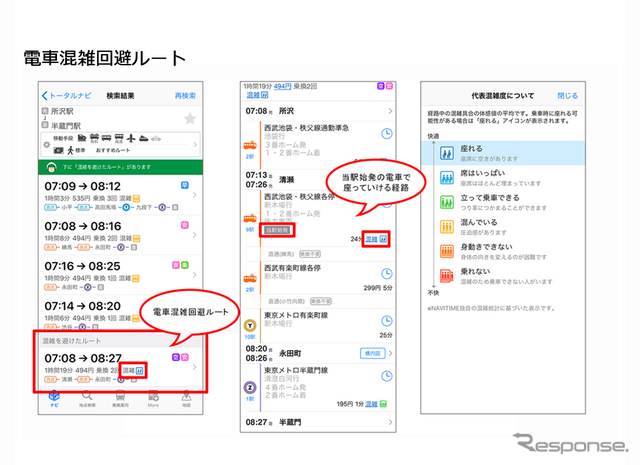Select the 07:09 → 08:12 route
The width and height of the screenshot is (640, 465).
pos(120,196)
